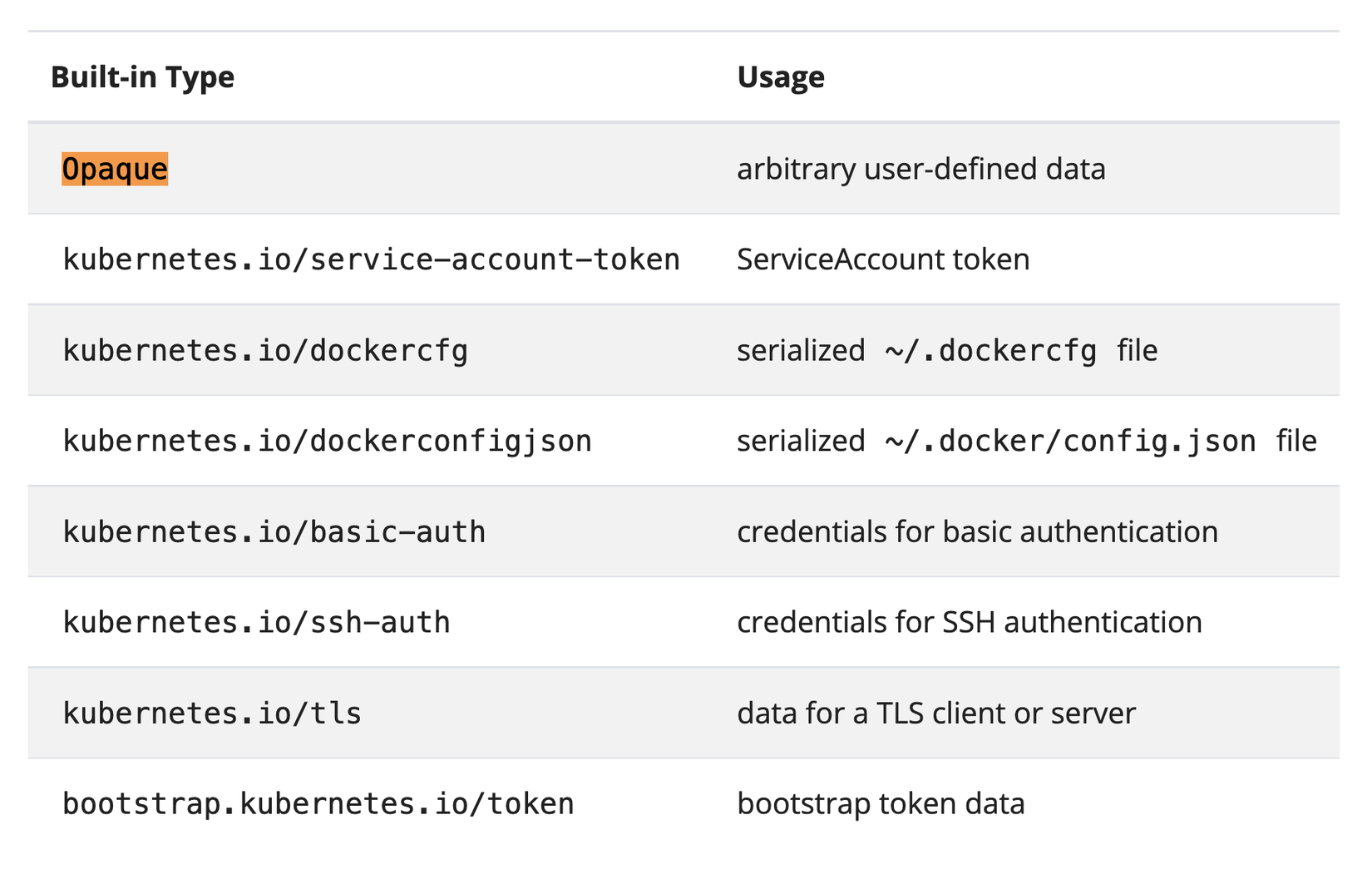Click "arbitrary user-defined data" usage text

click(x=920, y=169)
